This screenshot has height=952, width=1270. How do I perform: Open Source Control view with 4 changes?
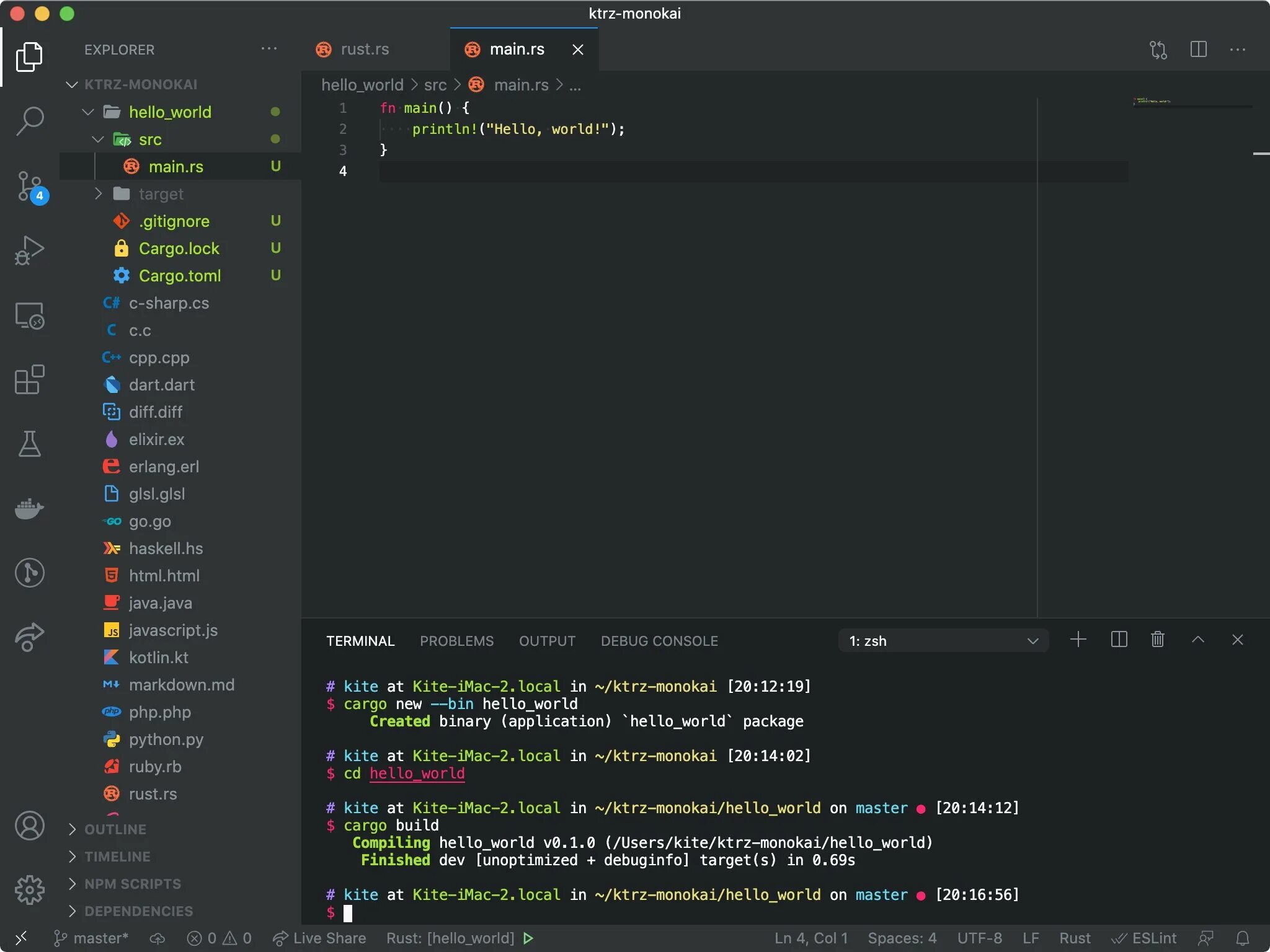[x=29, y=186]
